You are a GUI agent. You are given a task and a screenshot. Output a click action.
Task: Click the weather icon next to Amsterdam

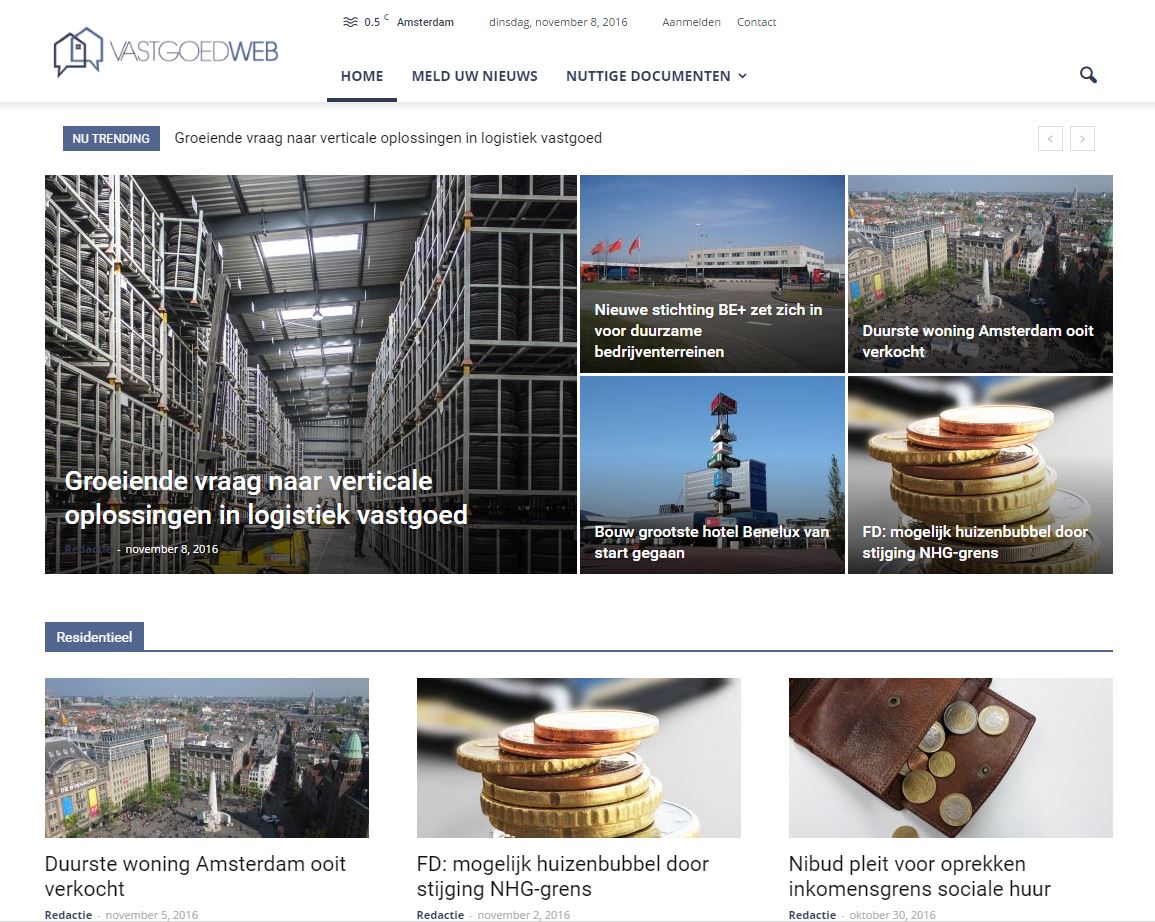tap(350, 22)
